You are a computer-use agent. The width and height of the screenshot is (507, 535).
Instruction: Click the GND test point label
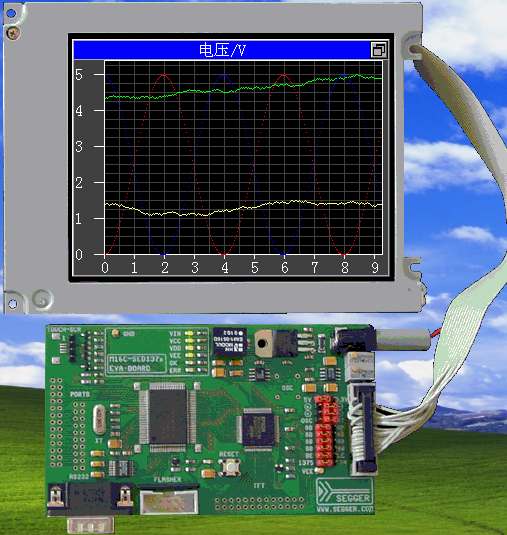point(128,334)
